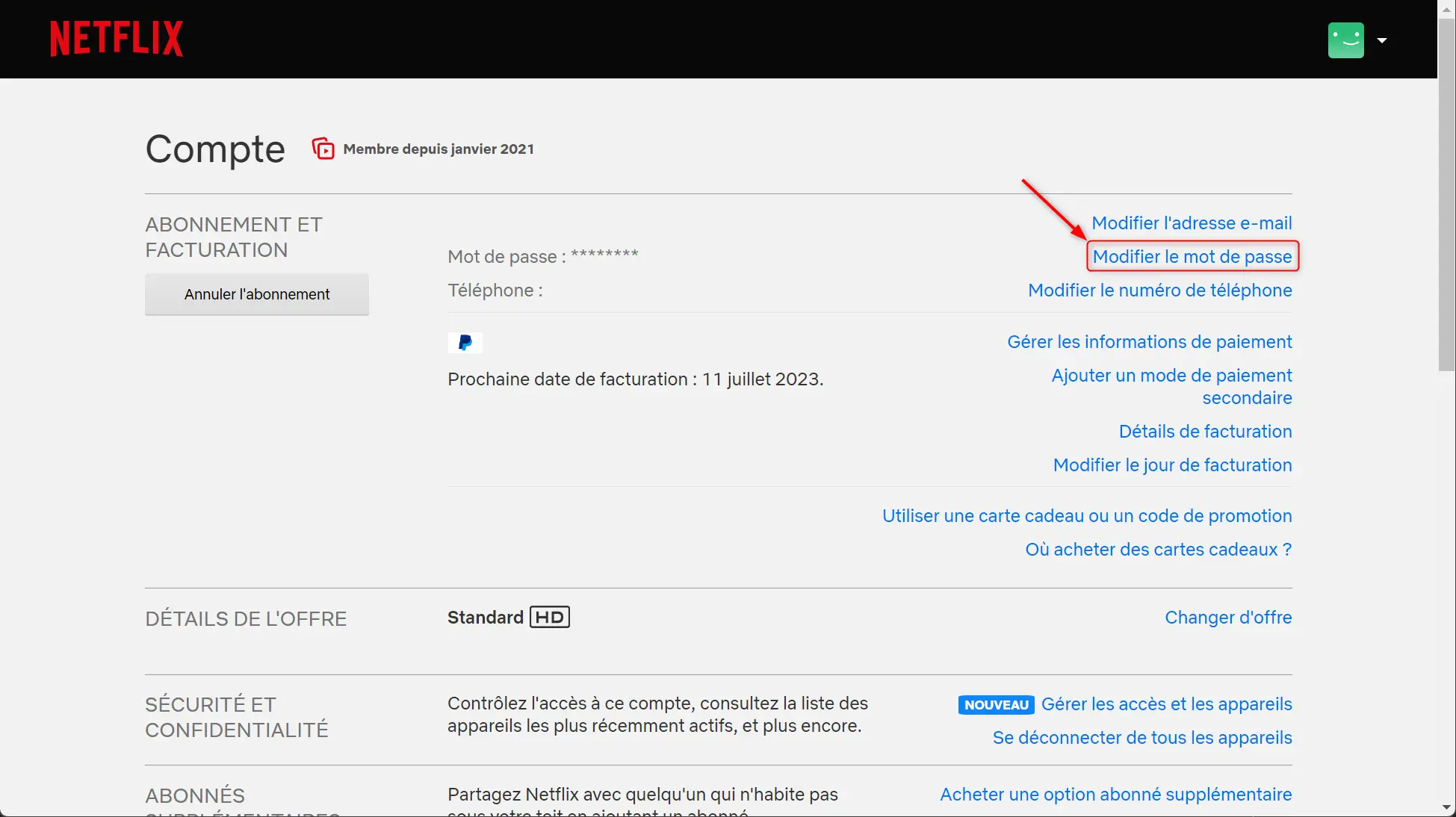This screenshot has width=1456, height=817.
Task: Click Contrôlez l'accès à ce compte description
Action: coord(657,715)
